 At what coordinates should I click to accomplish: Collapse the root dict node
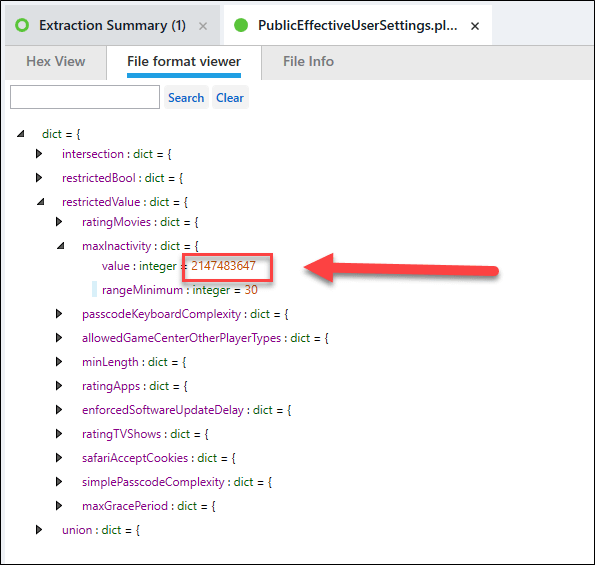click(x=21, y=134)
